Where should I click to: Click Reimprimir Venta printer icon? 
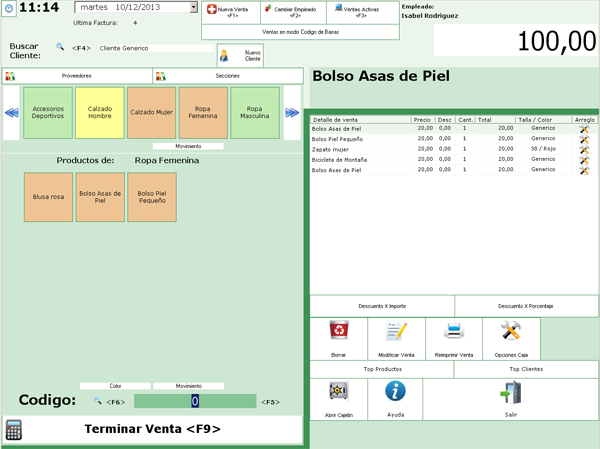(x=453, y=332)
